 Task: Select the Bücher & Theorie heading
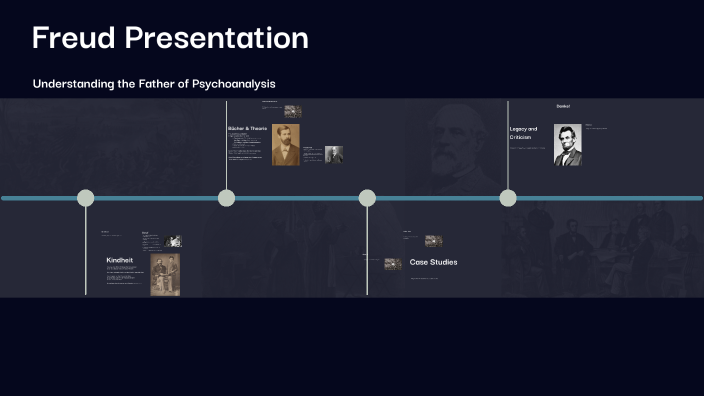click(x=247, y=128)
